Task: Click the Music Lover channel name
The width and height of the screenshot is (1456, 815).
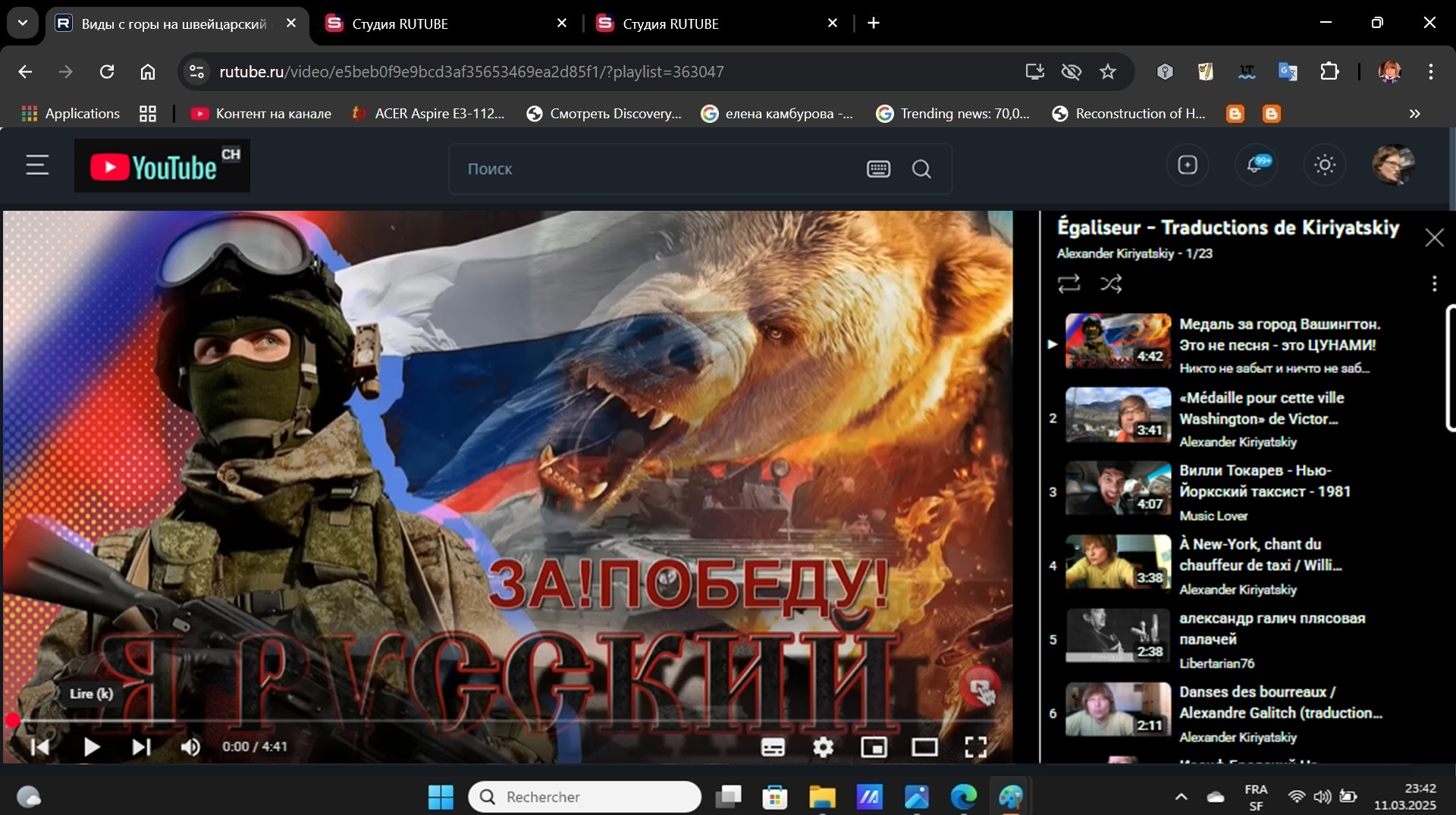Action: (1213, 516)
